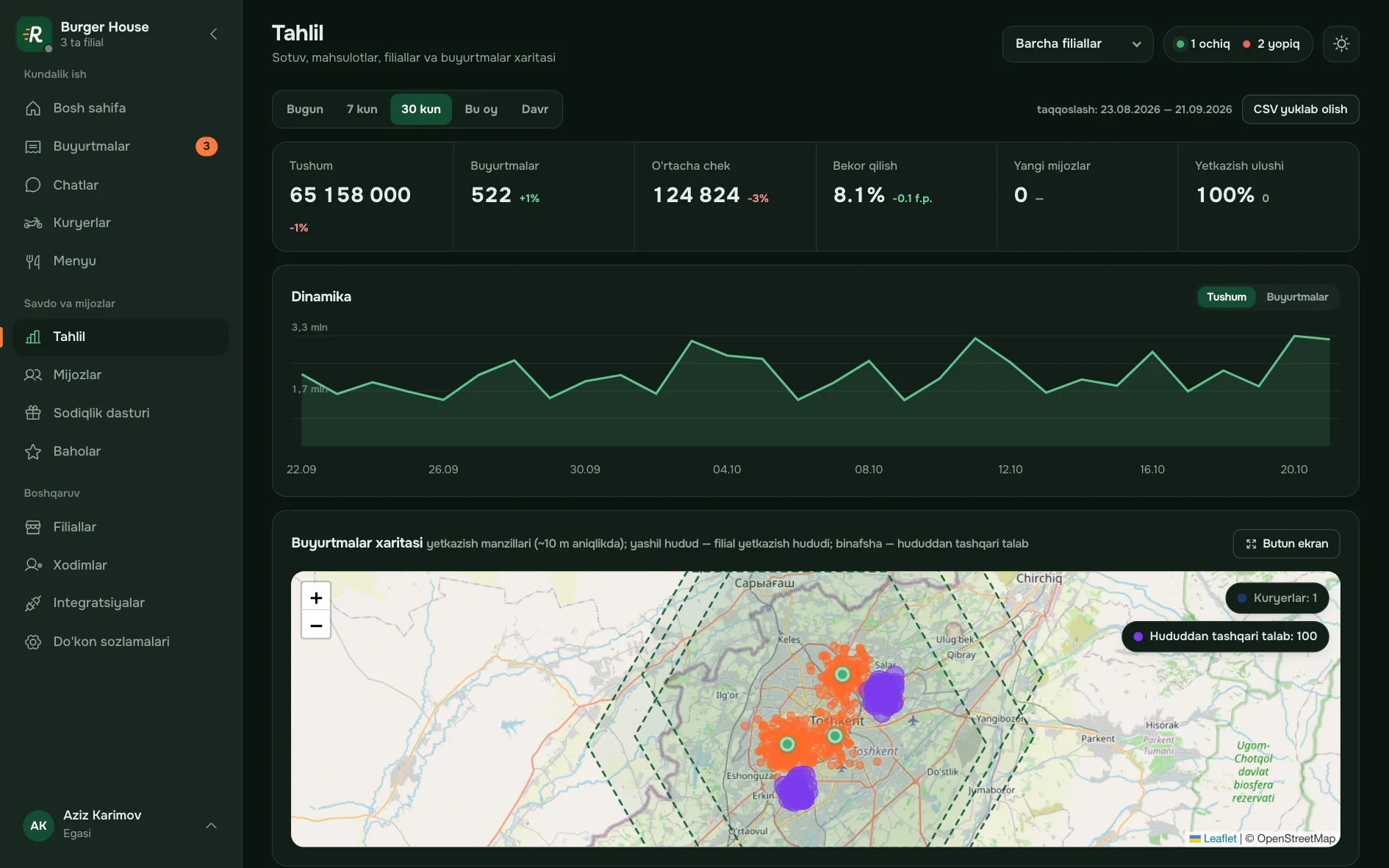Click the Burger House logo icon

click(x=34, y=34)
